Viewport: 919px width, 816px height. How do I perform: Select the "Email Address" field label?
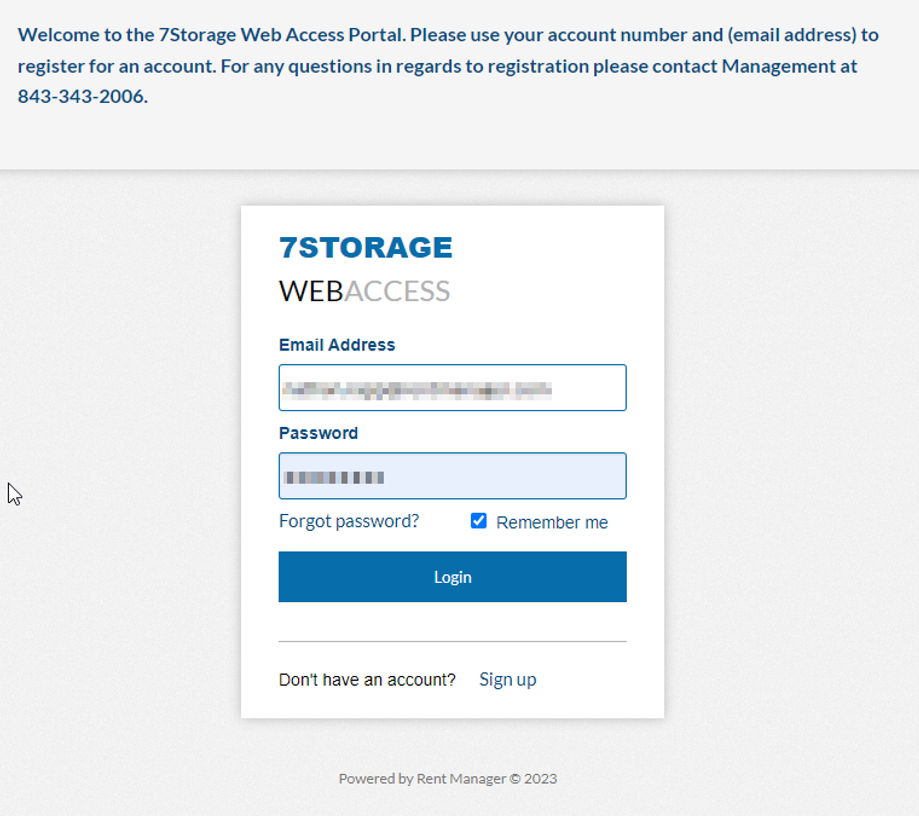pos(337,345)
